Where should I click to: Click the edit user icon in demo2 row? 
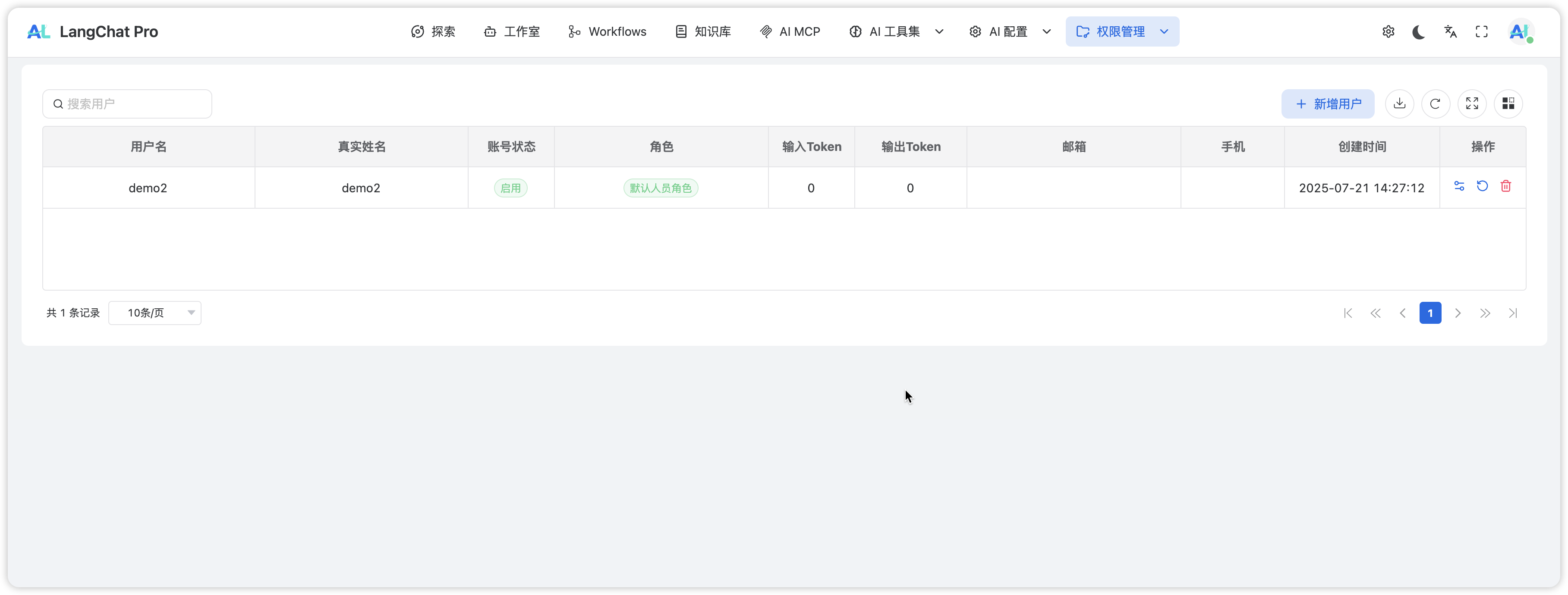coord(1459,186)
